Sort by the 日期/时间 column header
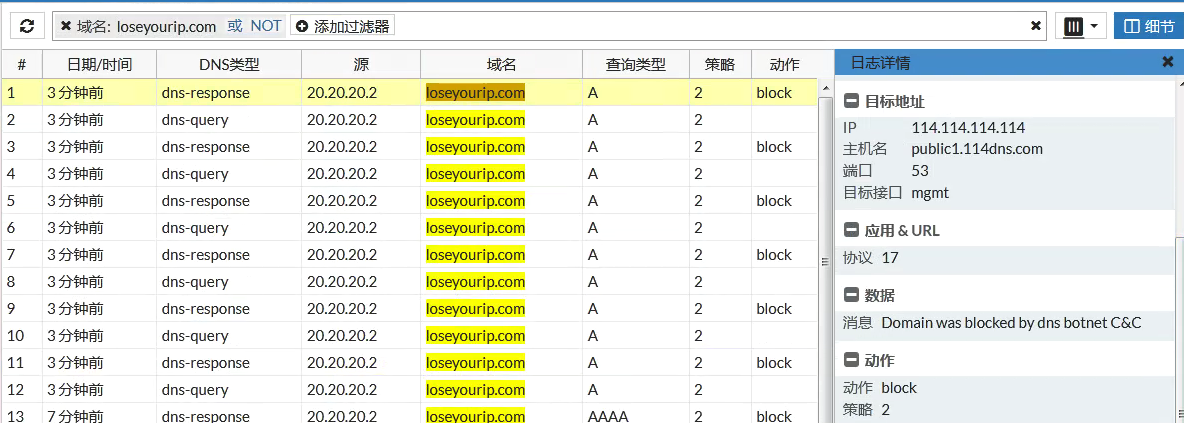 [x=99, y=65]
